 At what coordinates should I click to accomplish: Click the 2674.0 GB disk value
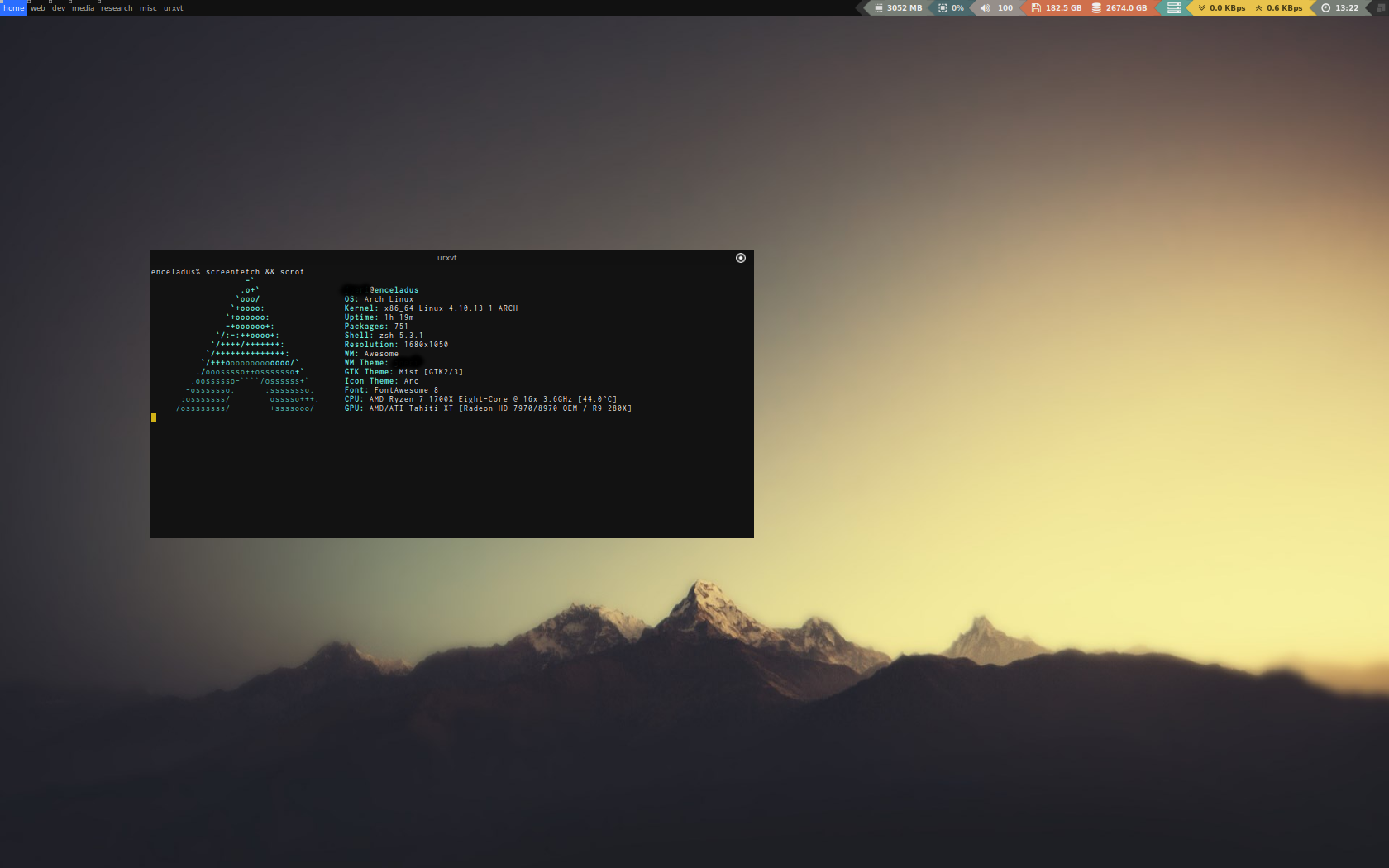(1127, 7)
